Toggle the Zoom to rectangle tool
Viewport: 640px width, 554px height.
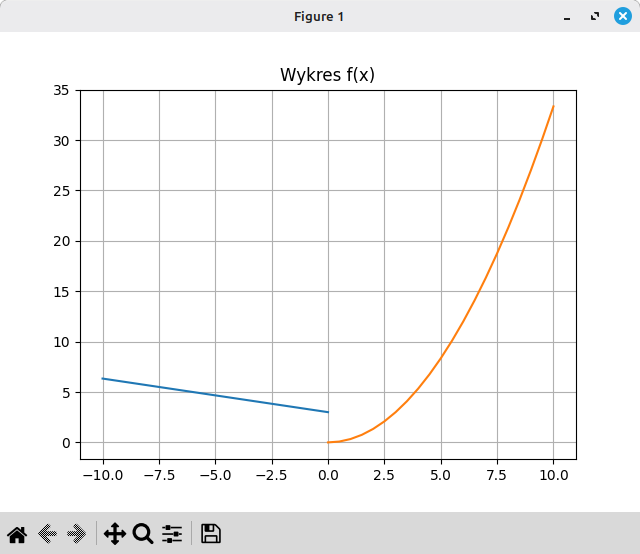click(x=143, y=534)
